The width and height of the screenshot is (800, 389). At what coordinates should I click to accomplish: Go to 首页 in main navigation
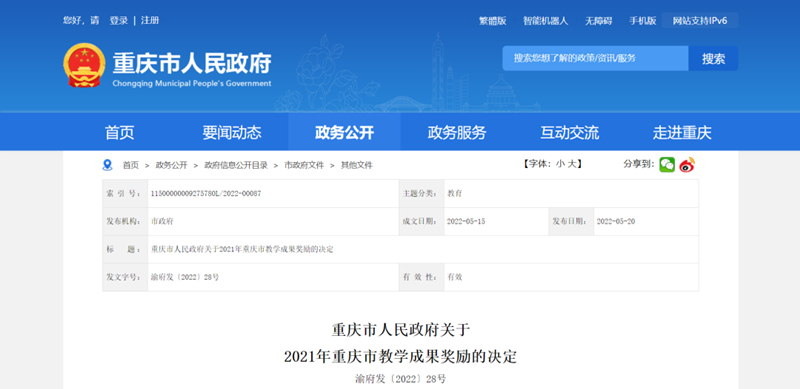(119, 133)
